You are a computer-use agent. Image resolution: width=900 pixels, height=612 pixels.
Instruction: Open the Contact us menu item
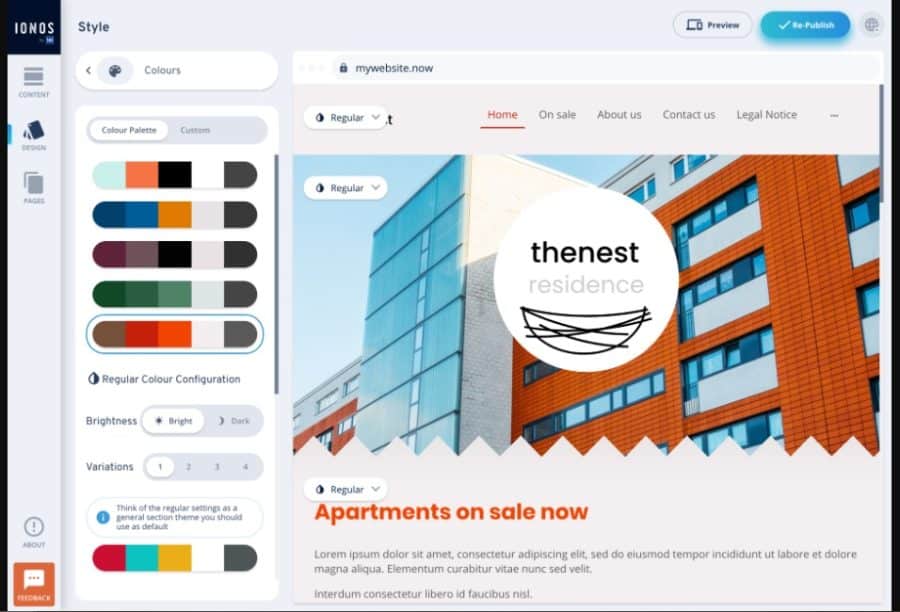(x=689, y=115)
